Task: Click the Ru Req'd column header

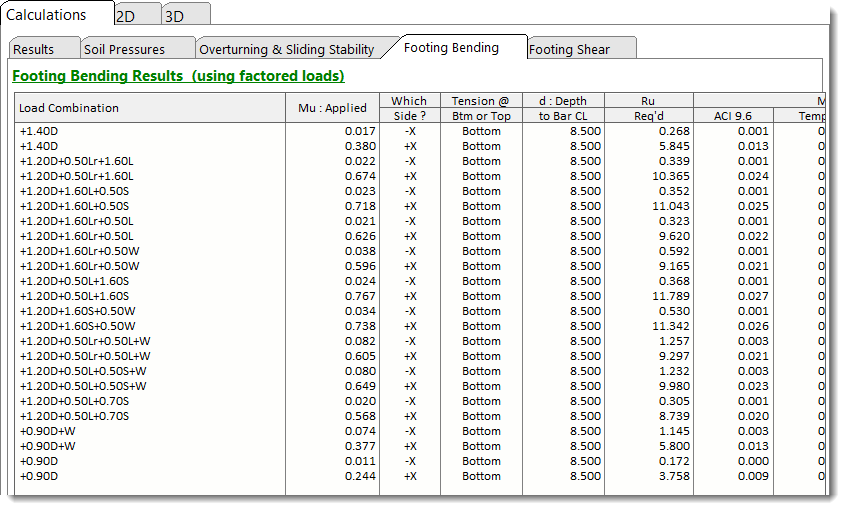Action: (648, 108)
